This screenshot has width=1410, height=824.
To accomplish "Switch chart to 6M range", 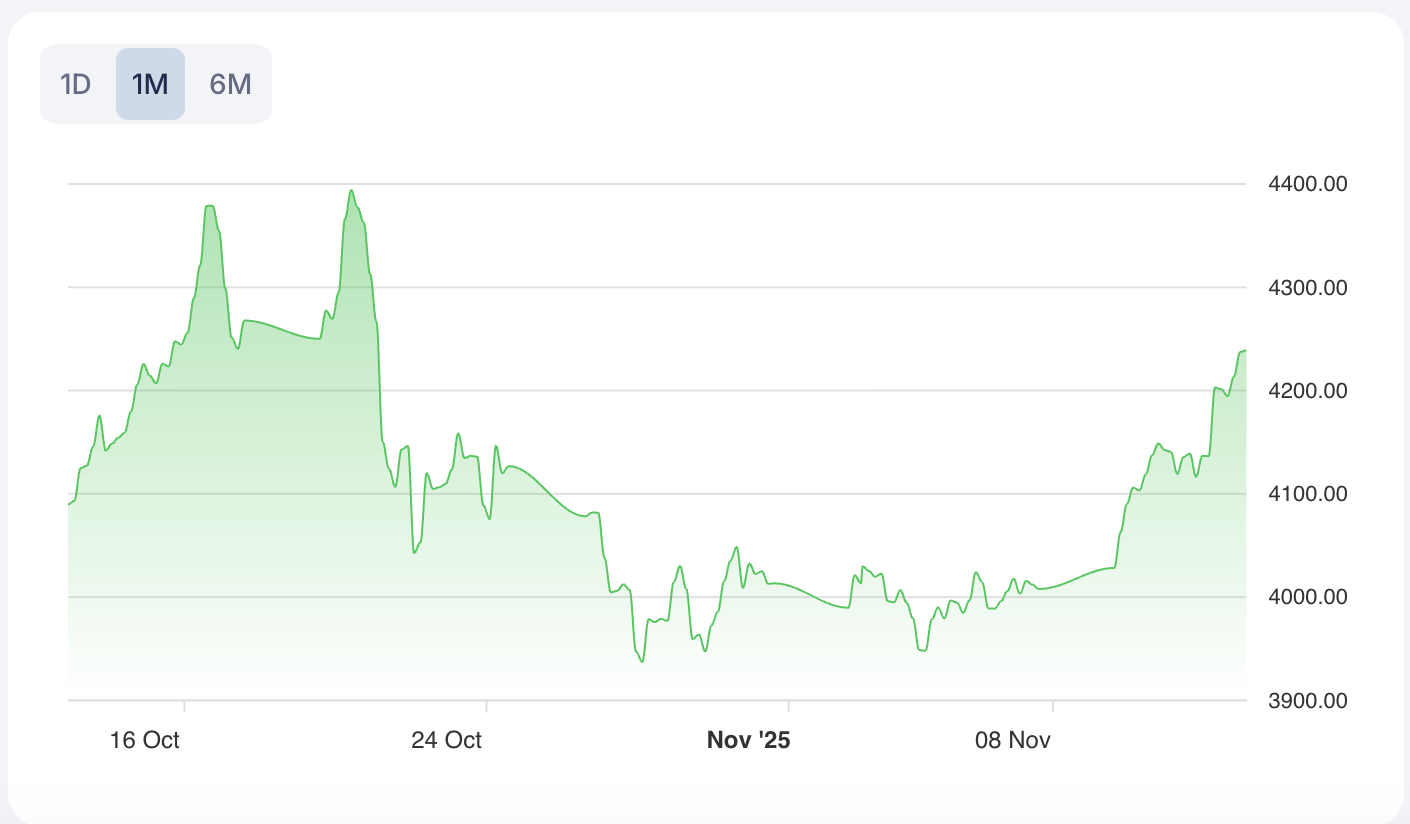I will click(x=230, y=84).
